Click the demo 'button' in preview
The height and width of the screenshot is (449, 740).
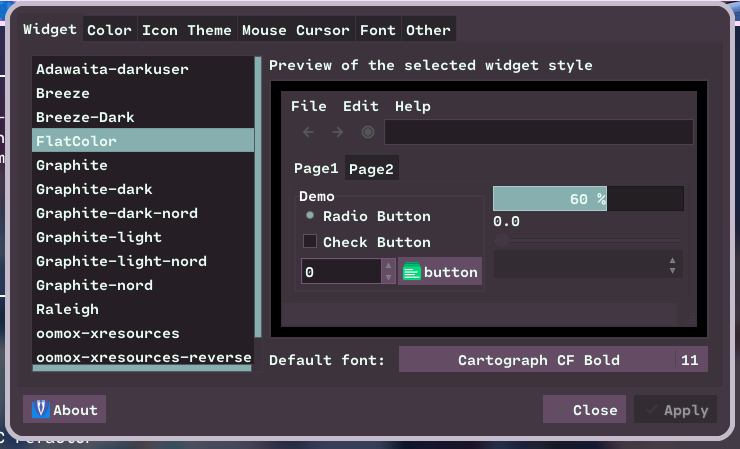[440, 271]
